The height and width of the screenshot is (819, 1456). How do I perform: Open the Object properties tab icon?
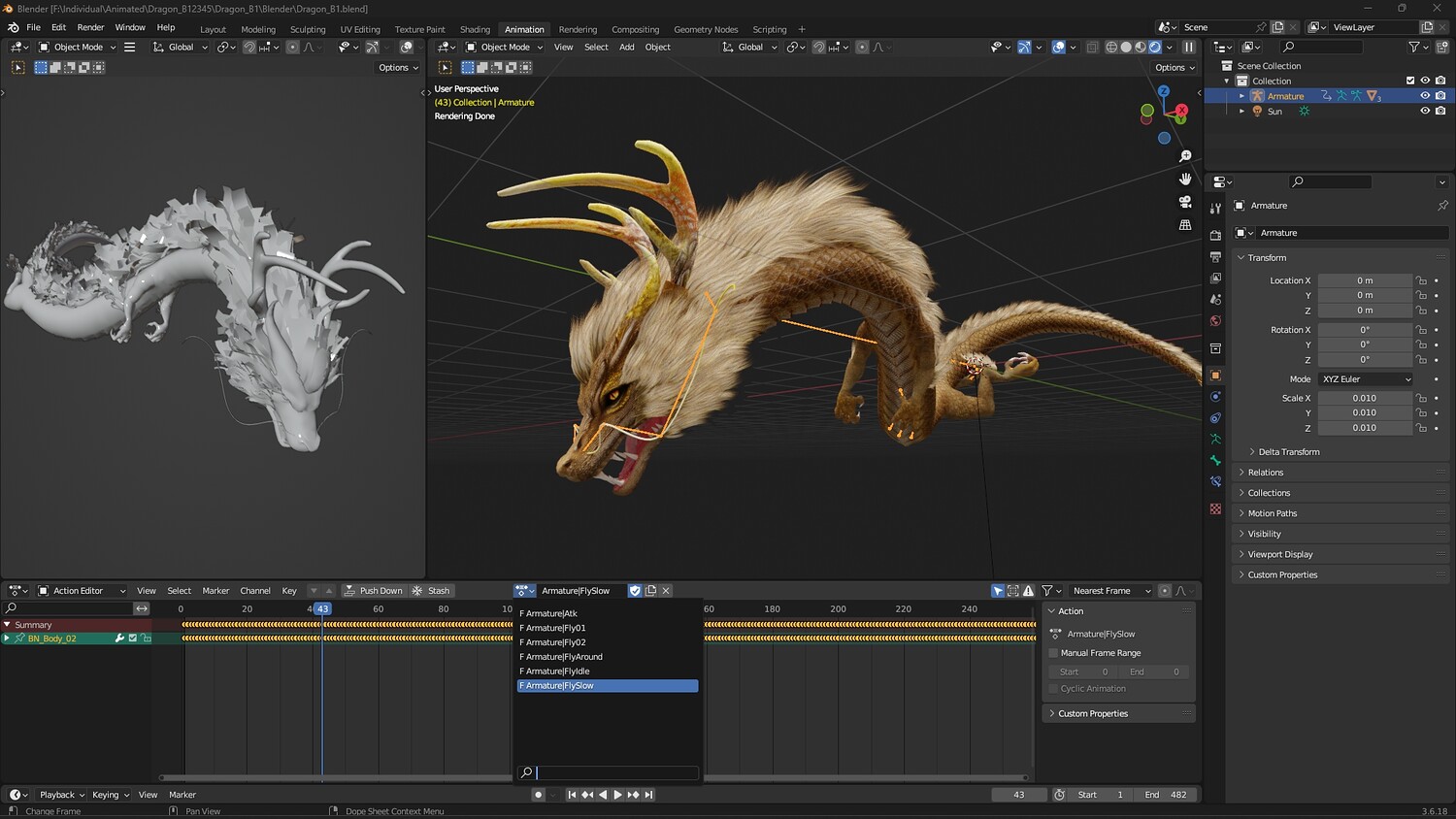(x=1215, y=376)
